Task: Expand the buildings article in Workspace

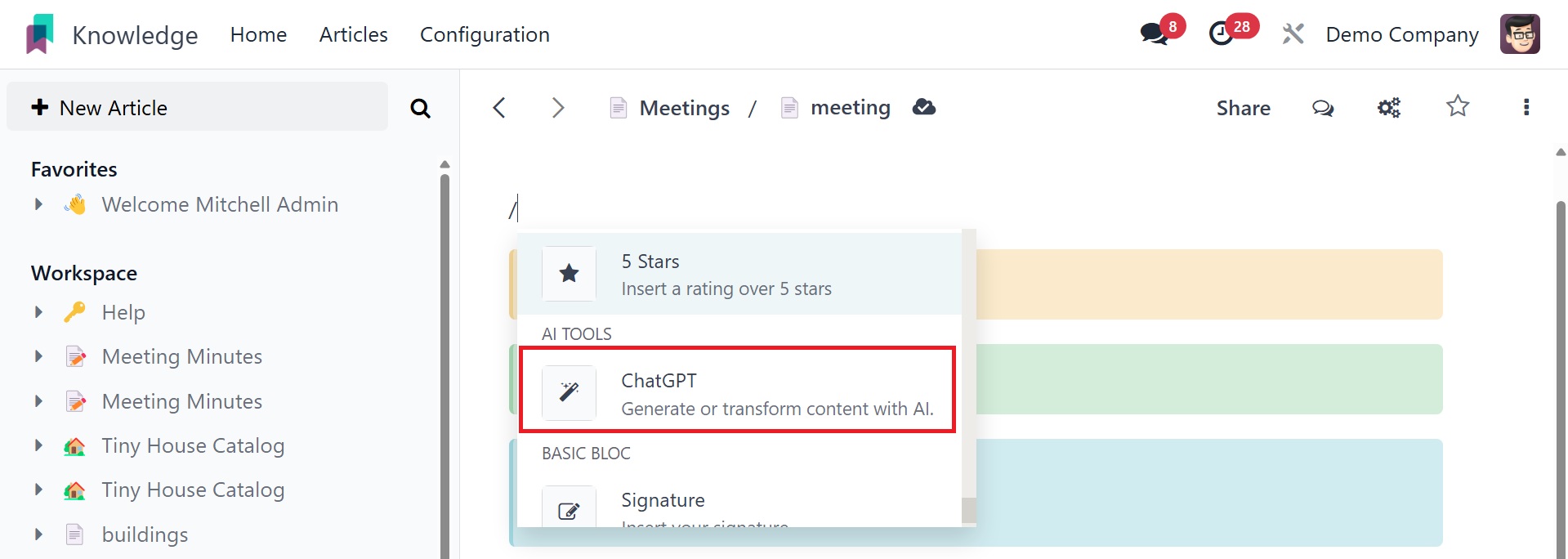Action: tap(38, 534)
